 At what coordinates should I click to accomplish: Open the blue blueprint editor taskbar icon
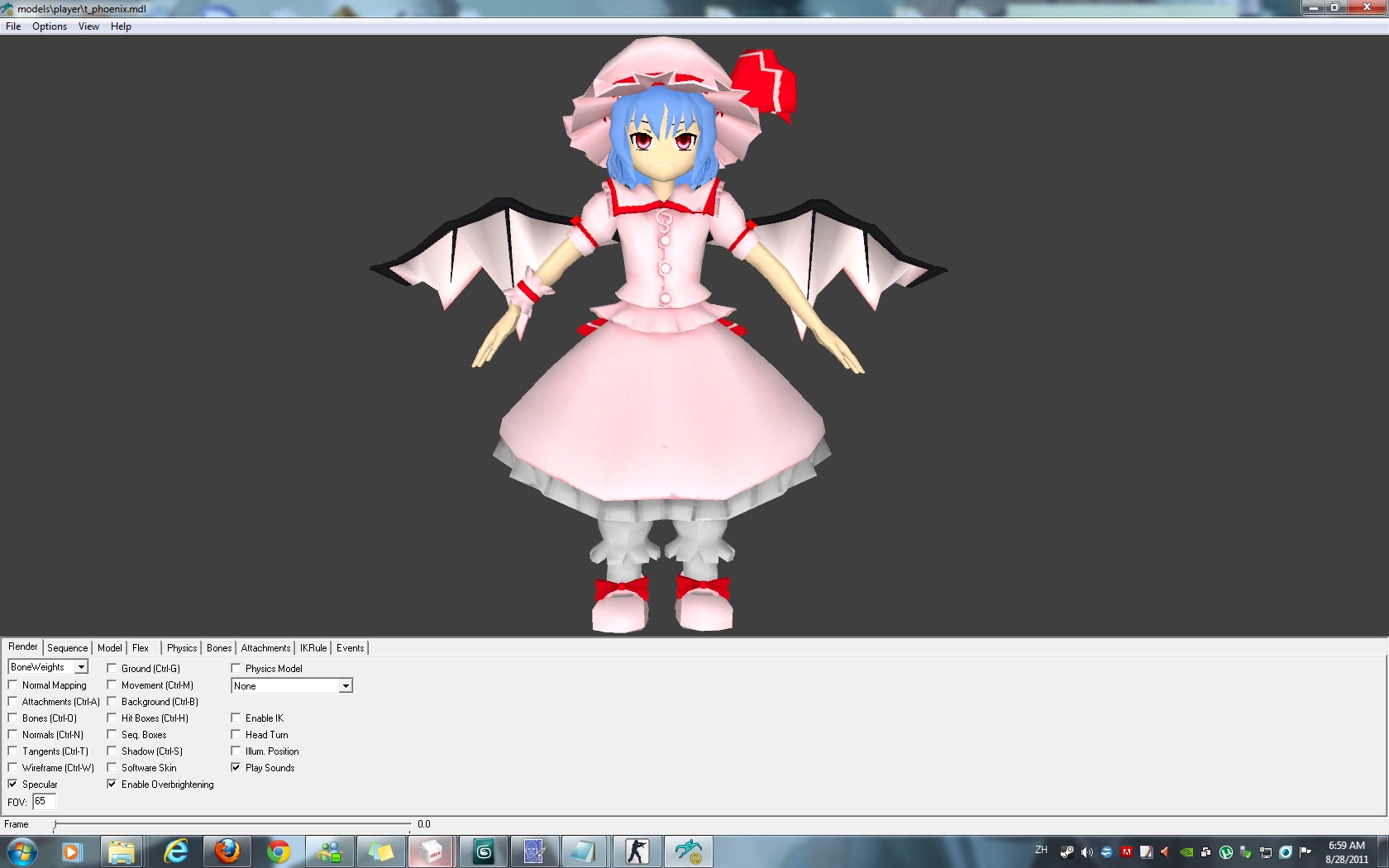(534, 851)
